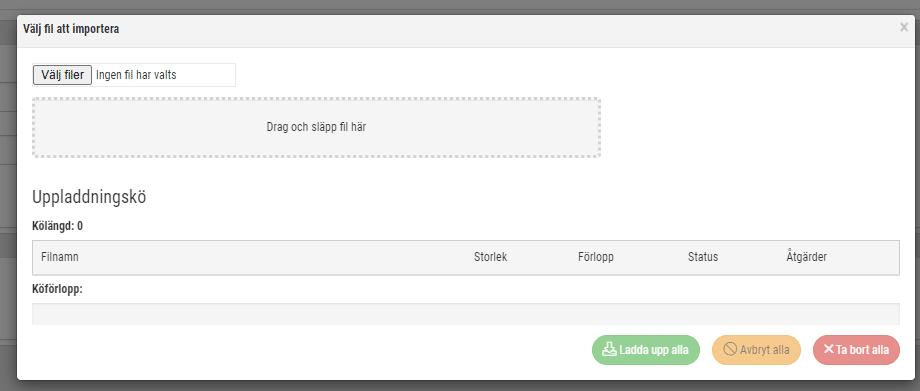Click the Välj filer button
This screenshot has width=920, height=391.
pyautogui.click(x=62, y=75)
